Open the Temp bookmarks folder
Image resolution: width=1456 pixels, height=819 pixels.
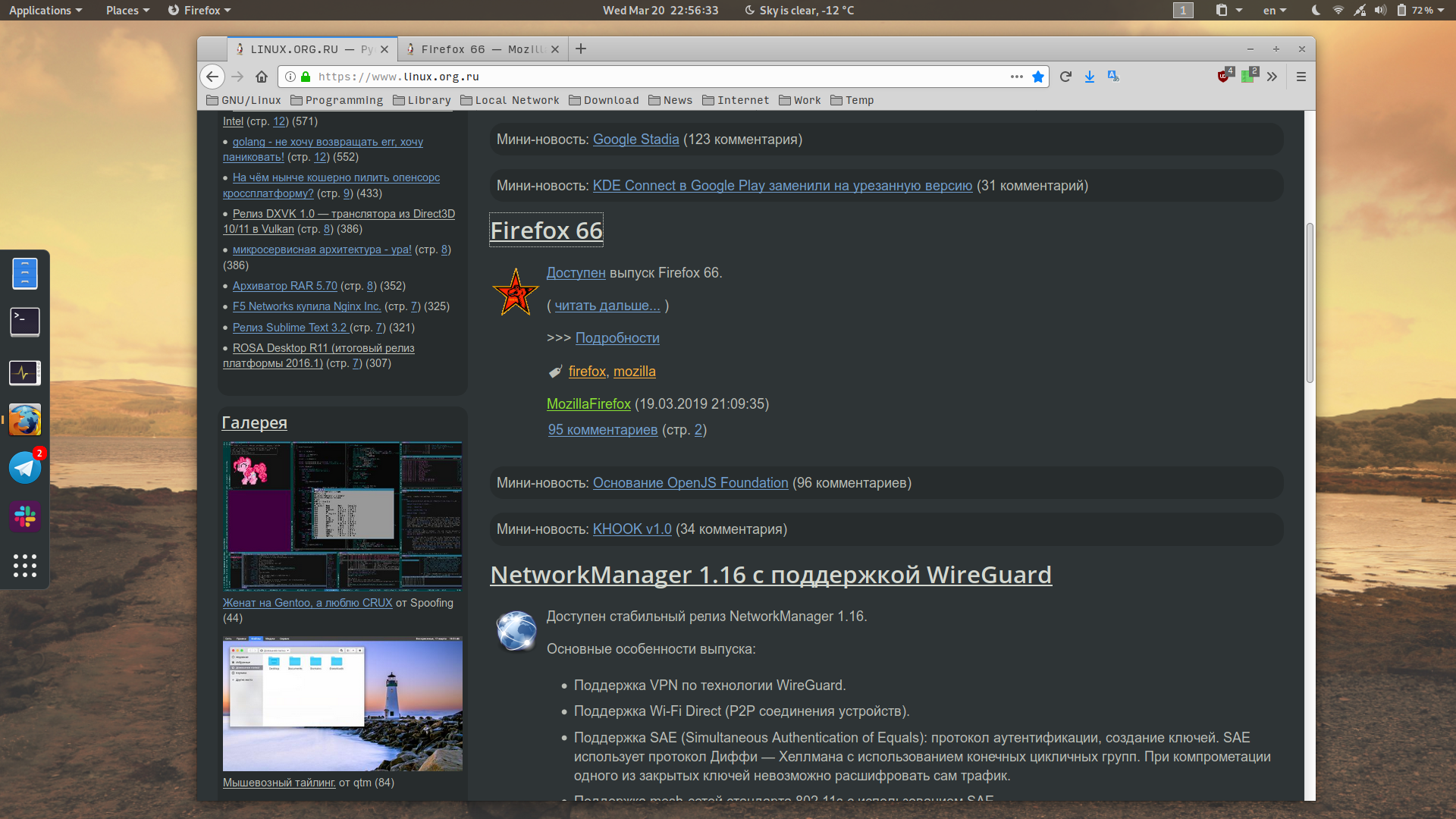coord(852,100)
